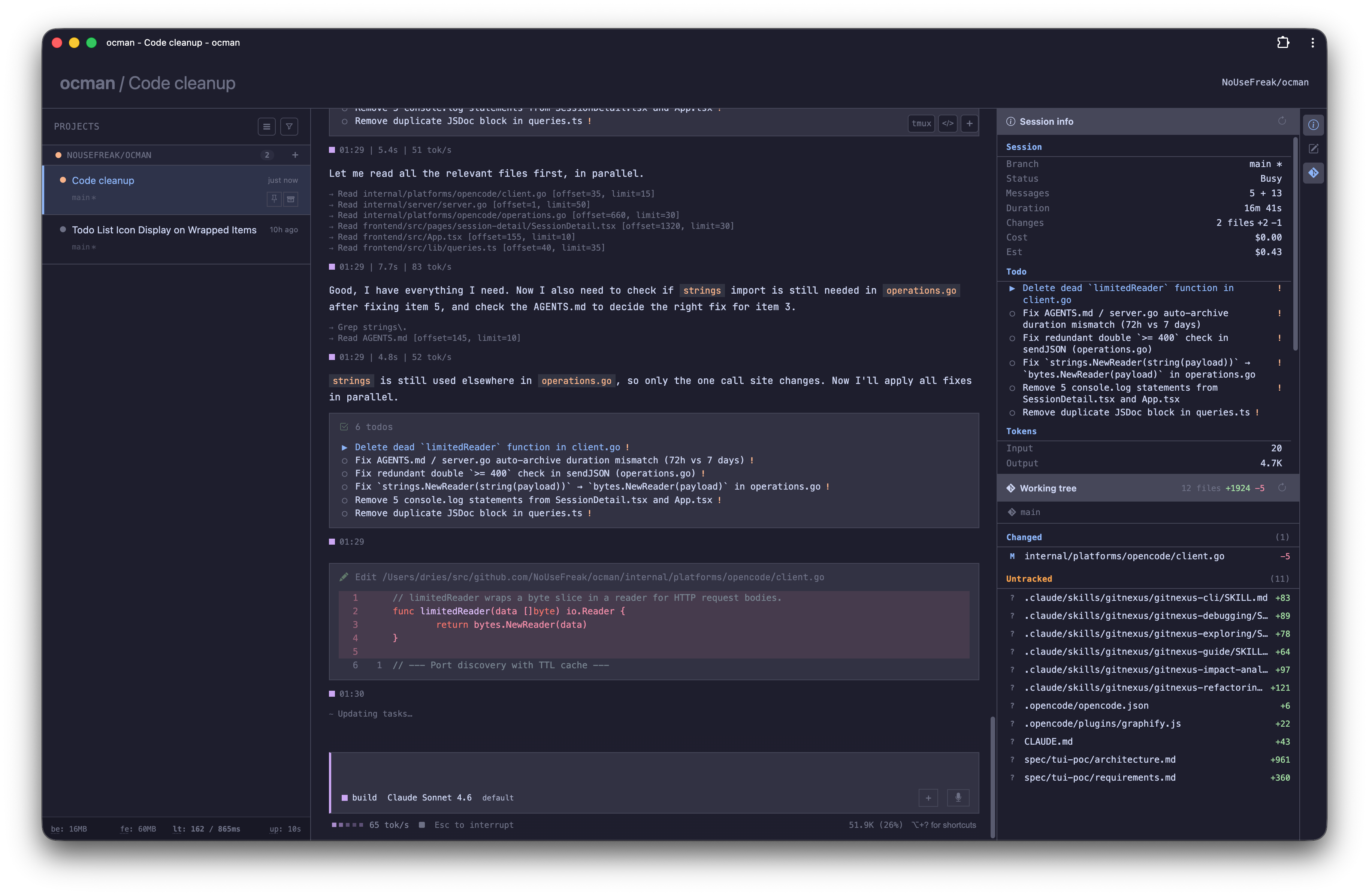1369x896 pixels.
Task: Click the stop square before Esc to interrupt
Action: pos(421,825)
